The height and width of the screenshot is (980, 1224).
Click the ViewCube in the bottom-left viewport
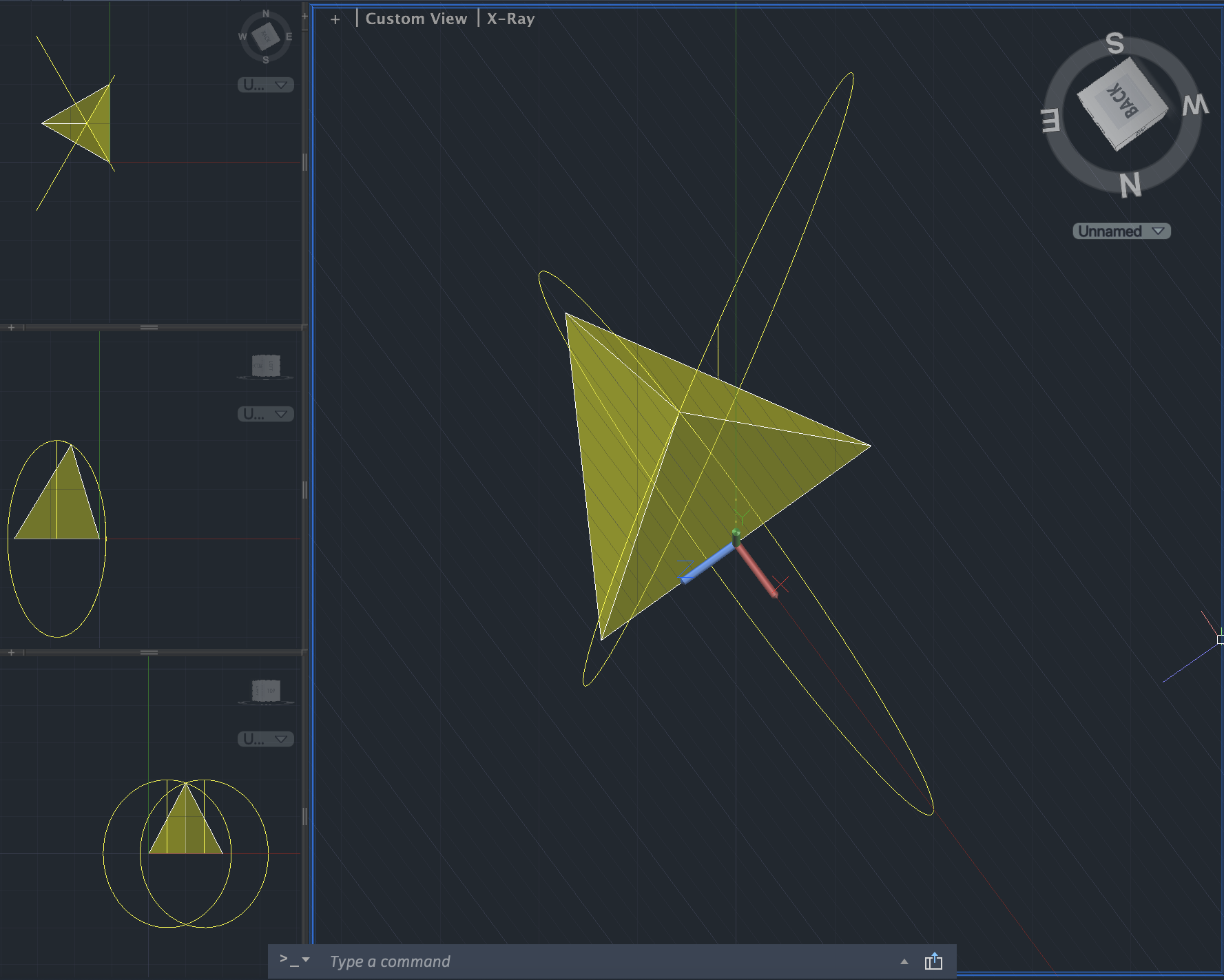coord(266,690)
